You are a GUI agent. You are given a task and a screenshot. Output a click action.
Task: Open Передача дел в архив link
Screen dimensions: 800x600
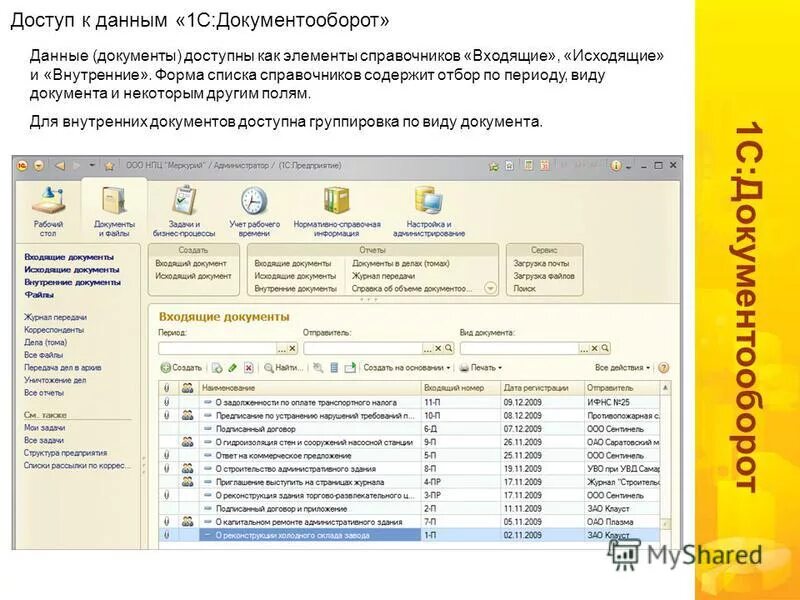click(x=62, y=367)
